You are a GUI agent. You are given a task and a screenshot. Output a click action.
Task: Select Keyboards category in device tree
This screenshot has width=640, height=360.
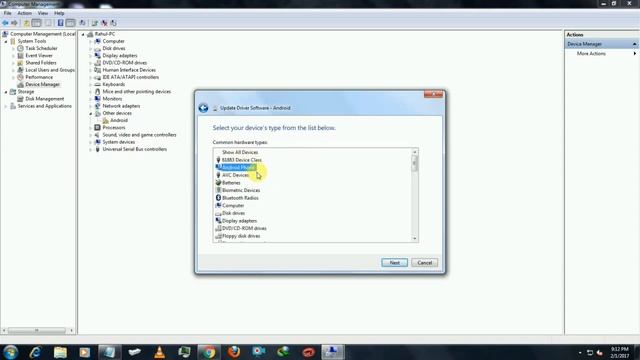113,84
